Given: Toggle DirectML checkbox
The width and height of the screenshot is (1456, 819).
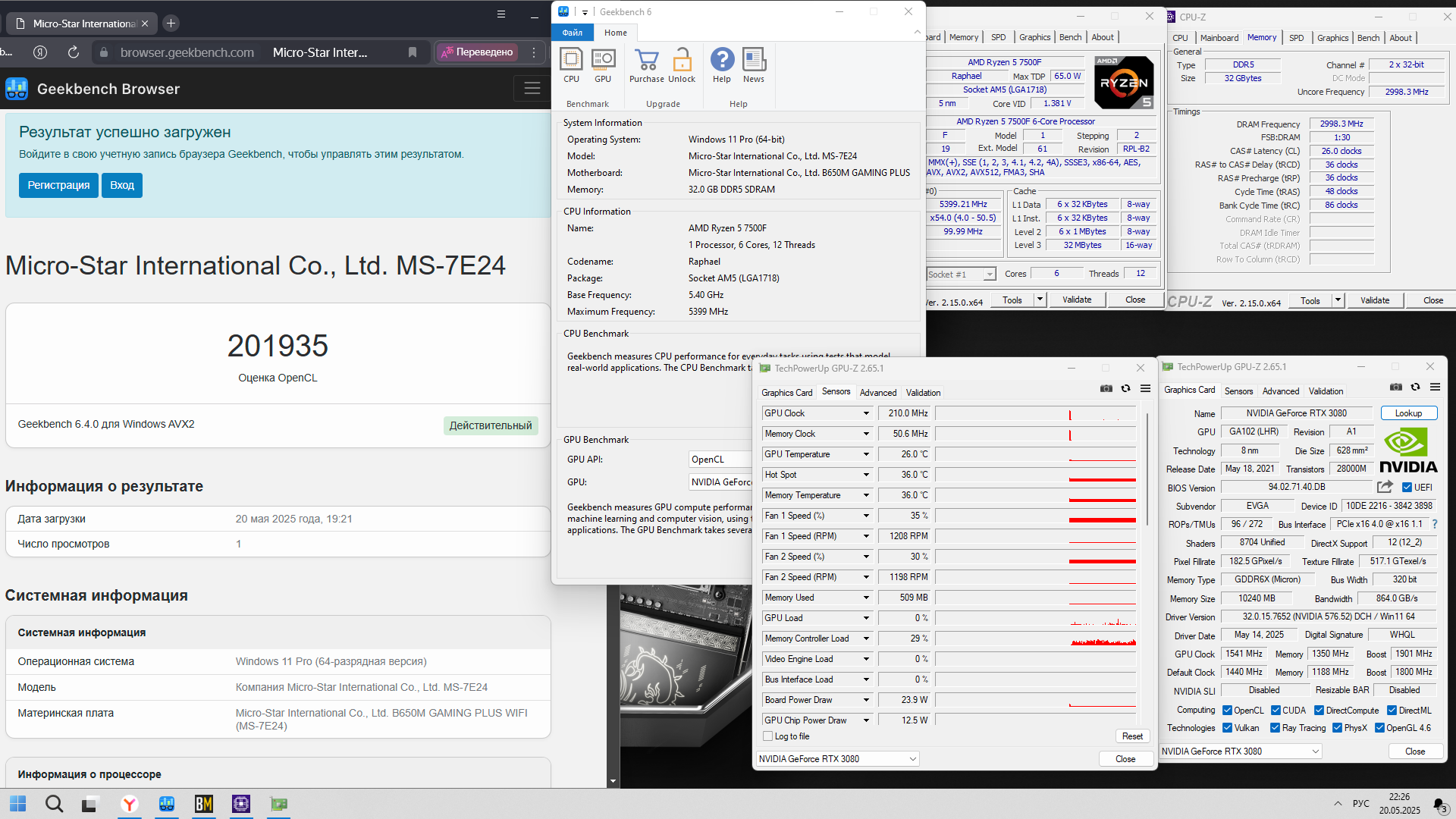Looking at the screenshot, I should coord(1392,711).
